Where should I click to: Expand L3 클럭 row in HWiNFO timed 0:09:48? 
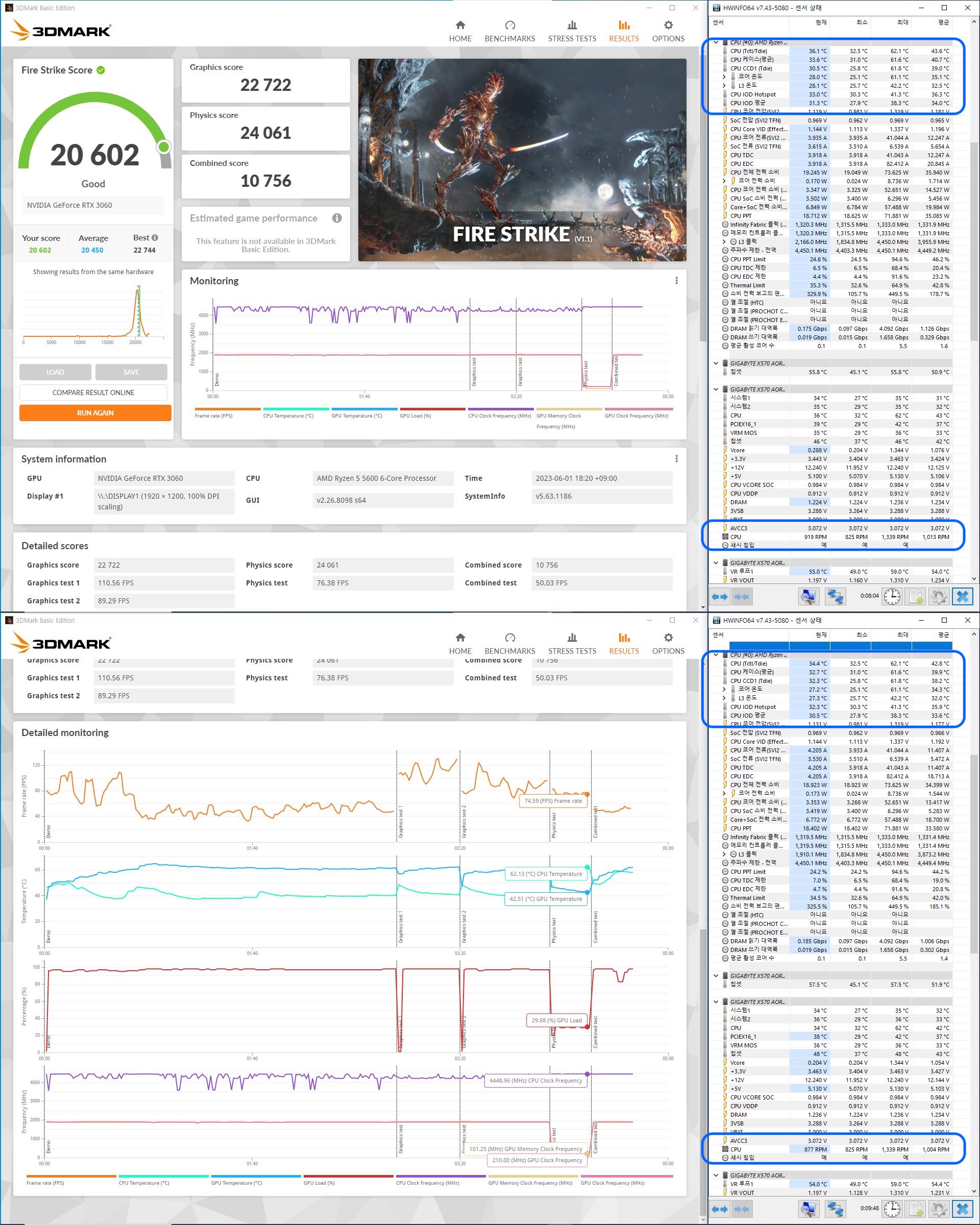[x=724, y=854]
